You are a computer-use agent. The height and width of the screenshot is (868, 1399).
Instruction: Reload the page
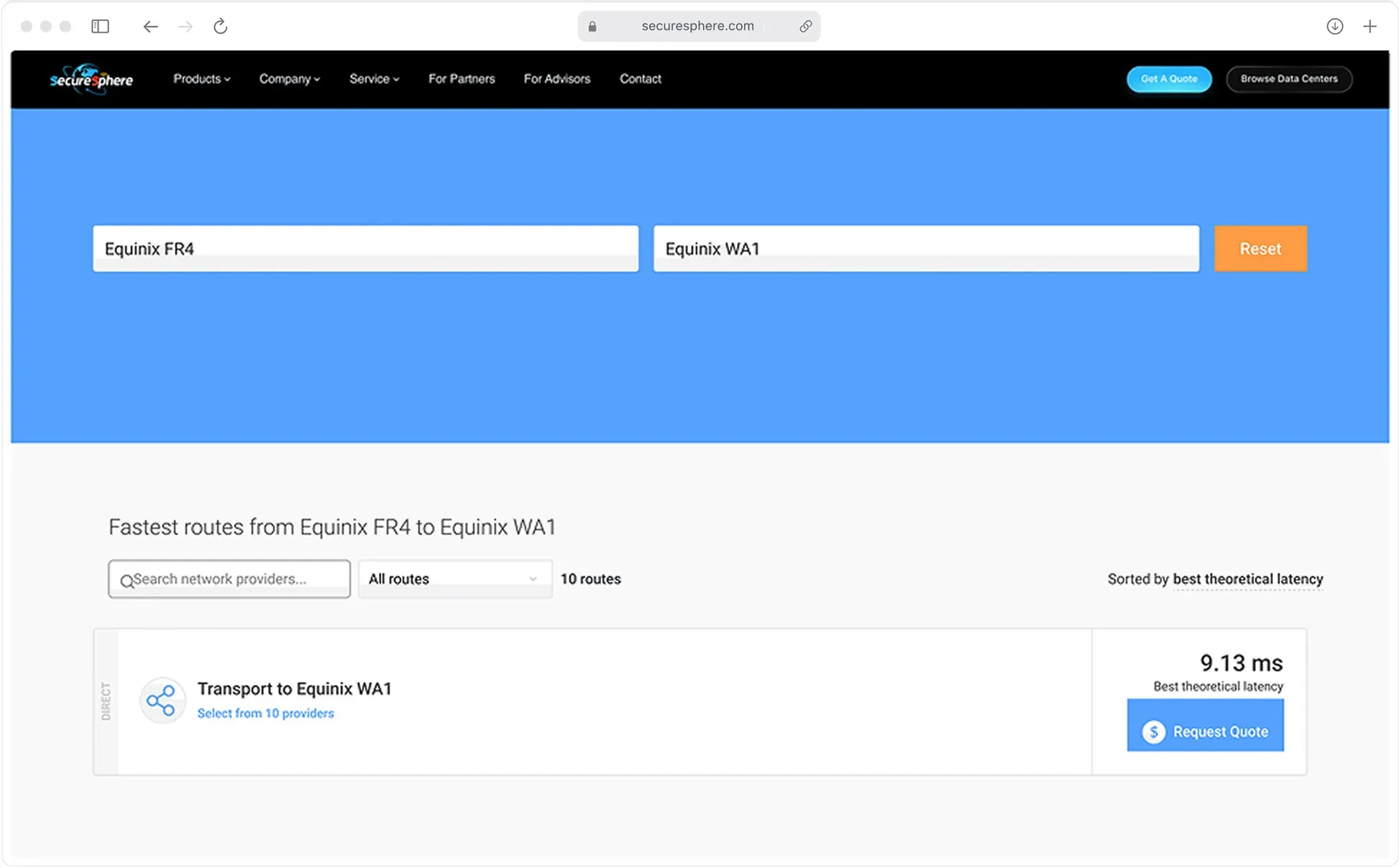(x=221, y=27)
